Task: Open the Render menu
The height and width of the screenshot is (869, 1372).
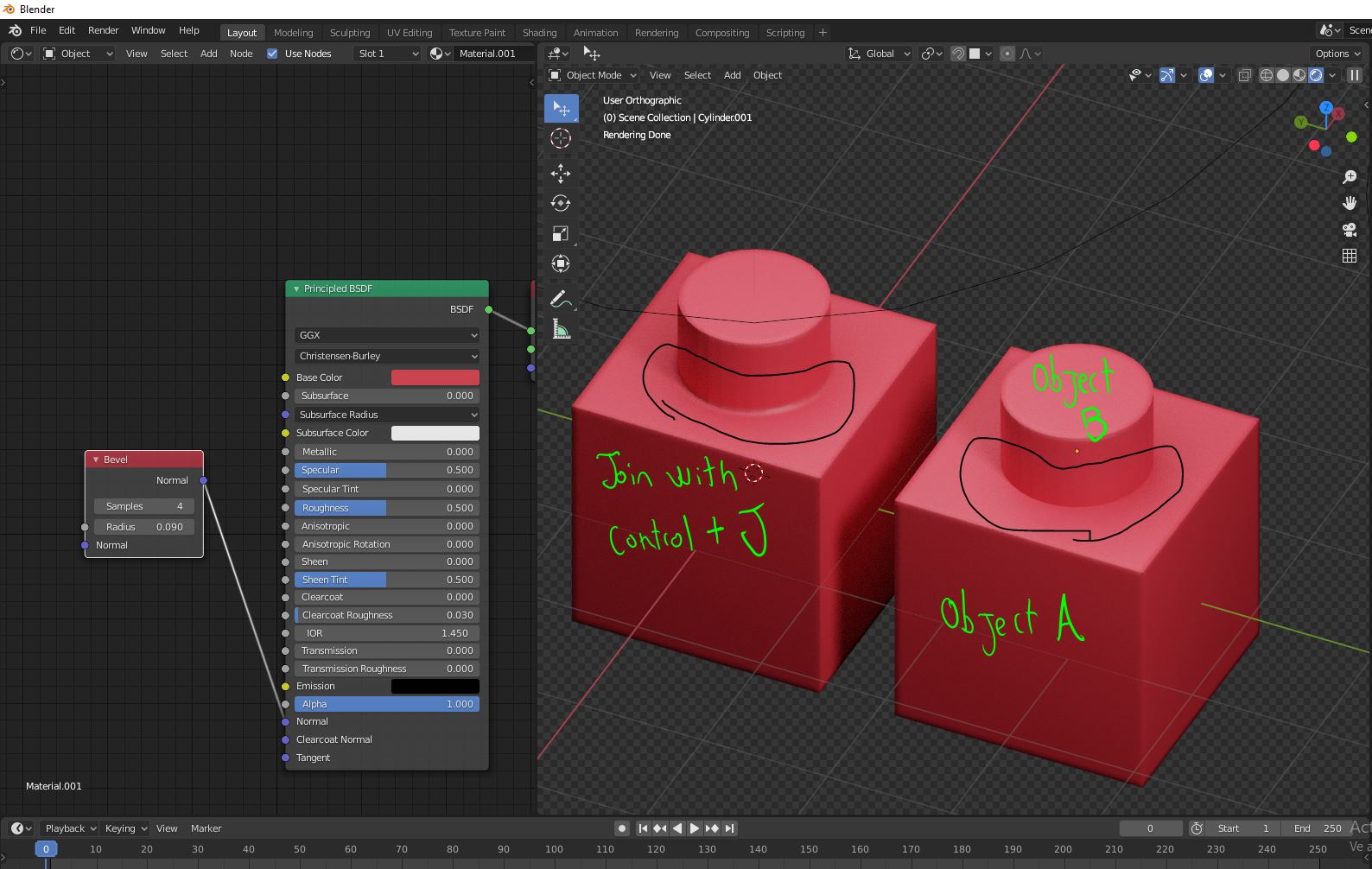Action: pyautogui.click(x=103, y=30)
